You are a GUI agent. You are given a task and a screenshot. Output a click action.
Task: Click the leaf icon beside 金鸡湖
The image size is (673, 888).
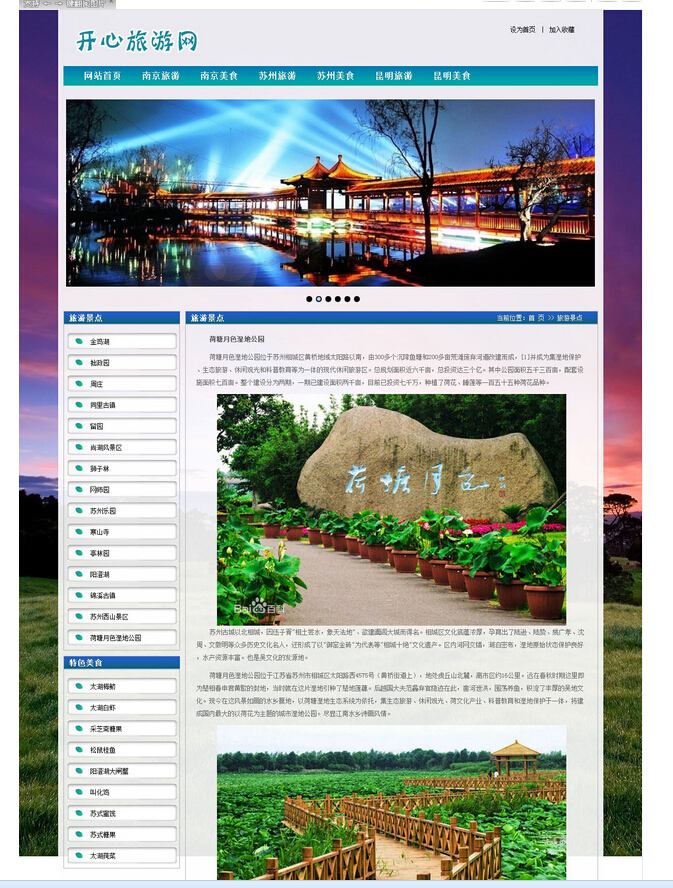pos(78,342)
